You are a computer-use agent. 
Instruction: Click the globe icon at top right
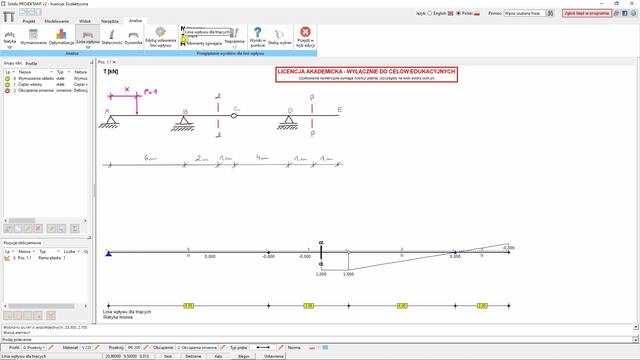633,13
